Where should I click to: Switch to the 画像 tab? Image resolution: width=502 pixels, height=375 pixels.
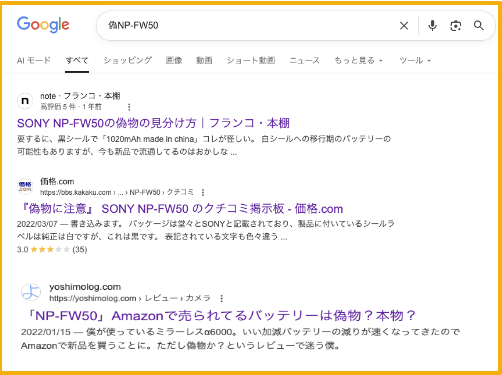(x=174, y=60)
